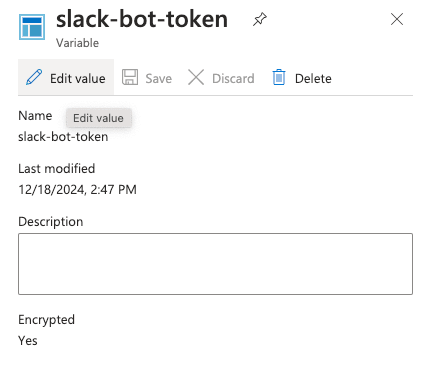Click the floppy disk Save icon

point(130,77)
